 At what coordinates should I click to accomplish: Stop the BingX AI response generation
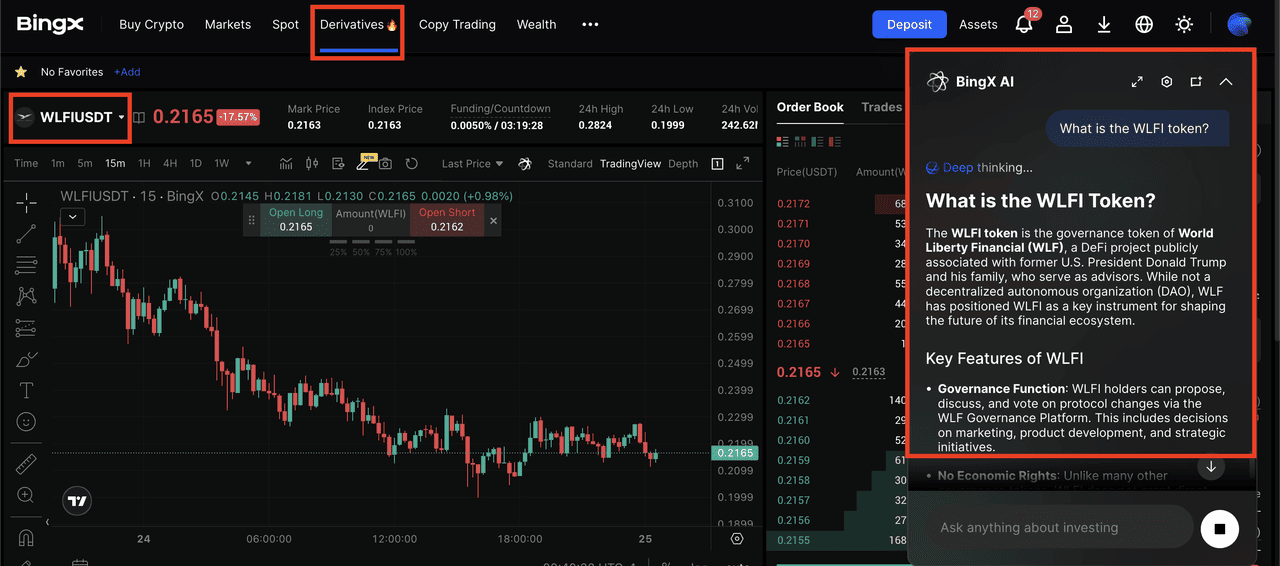(x=1219, y=527)
